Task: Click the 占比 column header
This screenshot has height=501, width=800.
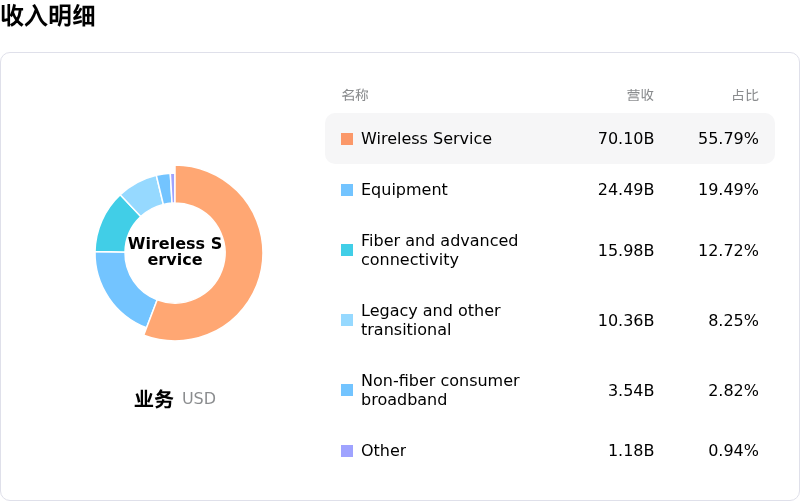Action: [x=745, y=95]
